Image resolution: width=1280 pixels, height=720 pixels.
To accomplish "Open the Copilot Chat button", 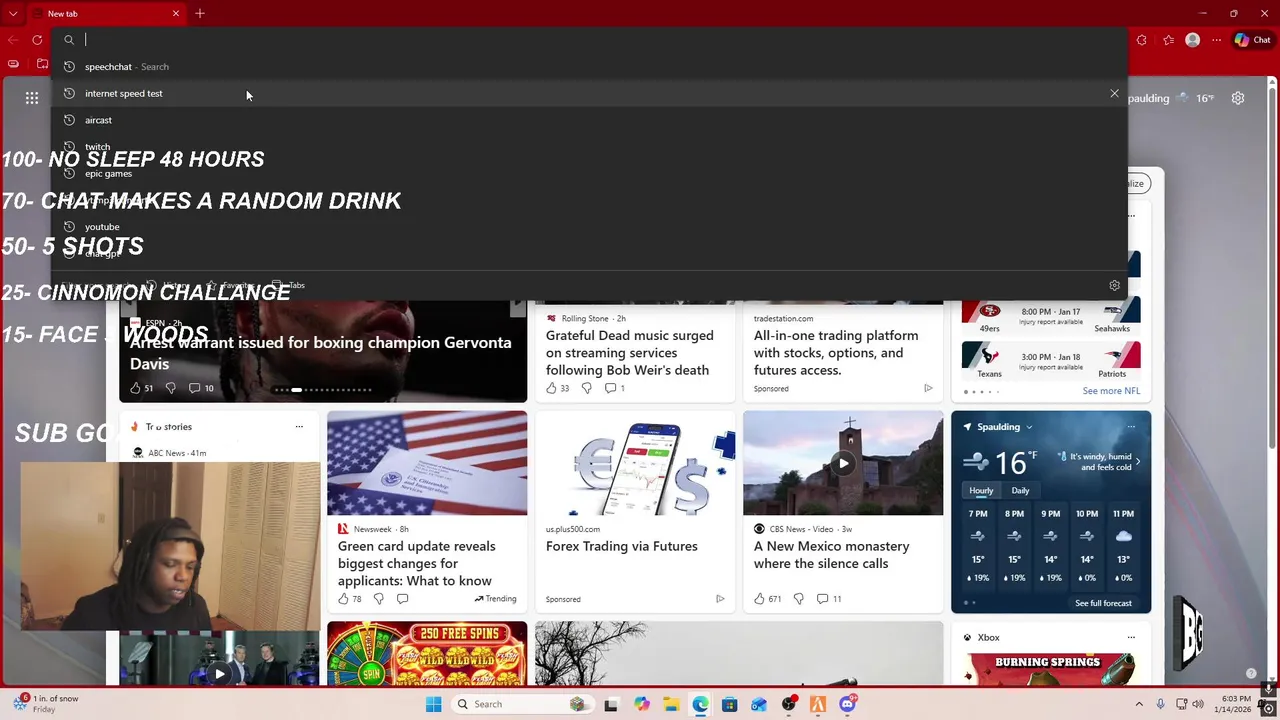I will click(1253, 40).
